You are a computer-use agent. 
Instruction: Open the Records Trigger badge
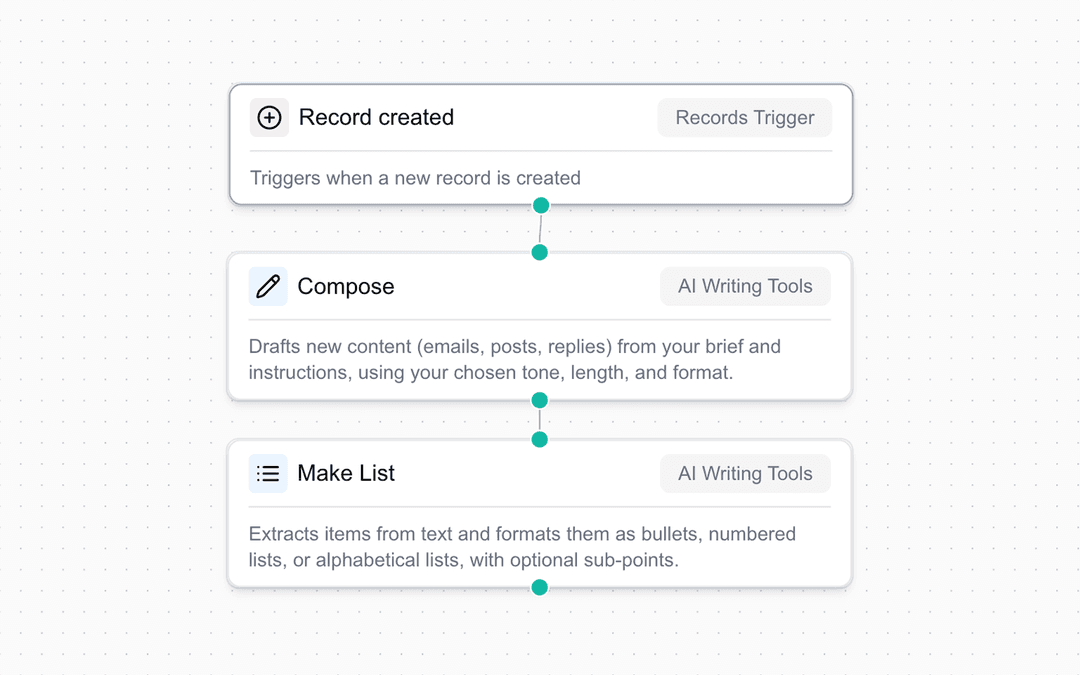click(x=744, y=117)
